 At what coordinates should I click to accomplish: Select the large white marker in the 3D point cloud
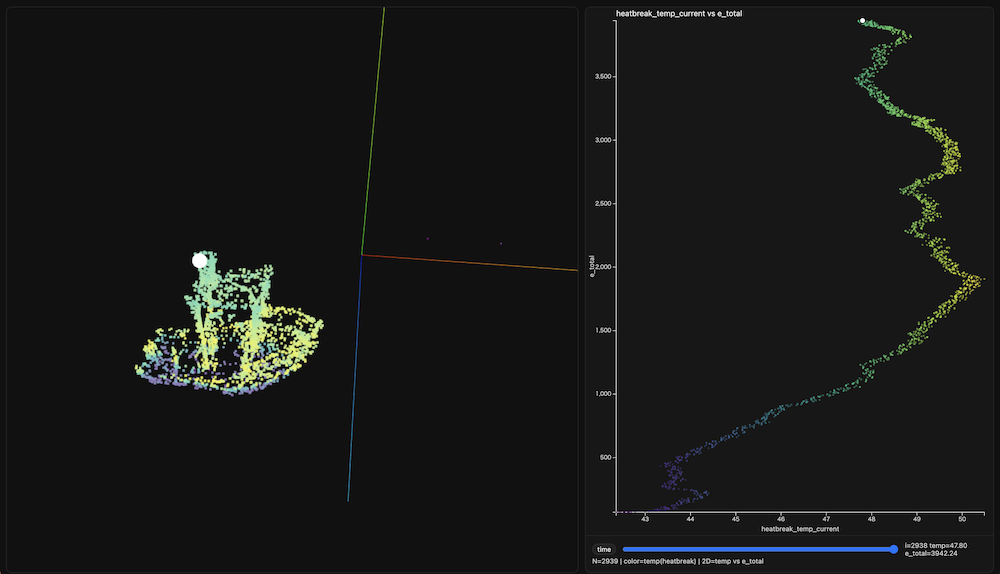pyautogui.click(x=199, y=260)
